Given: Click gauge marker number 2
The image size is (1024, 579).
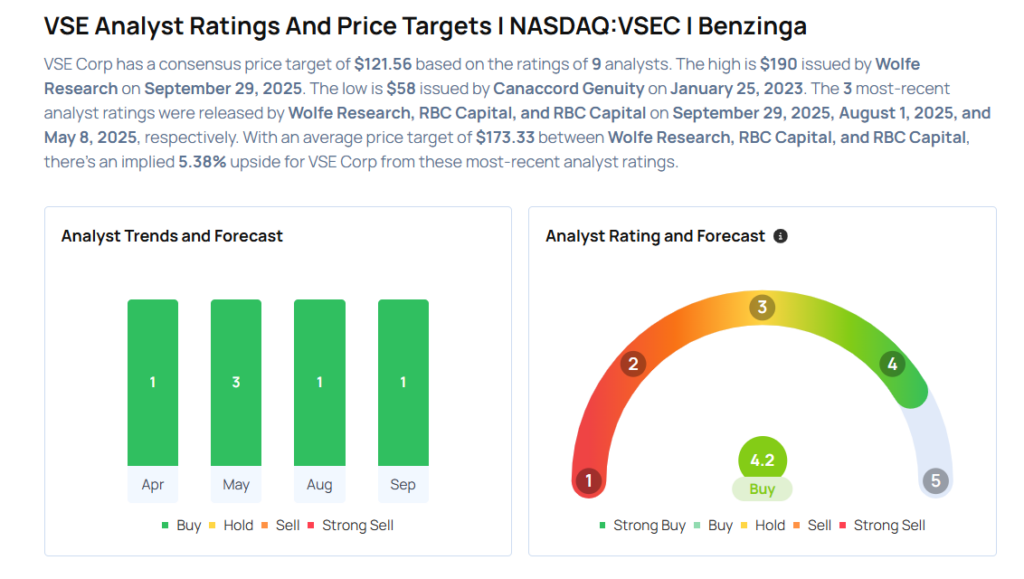Looking at the screenshot, I should tap(631, 364).
